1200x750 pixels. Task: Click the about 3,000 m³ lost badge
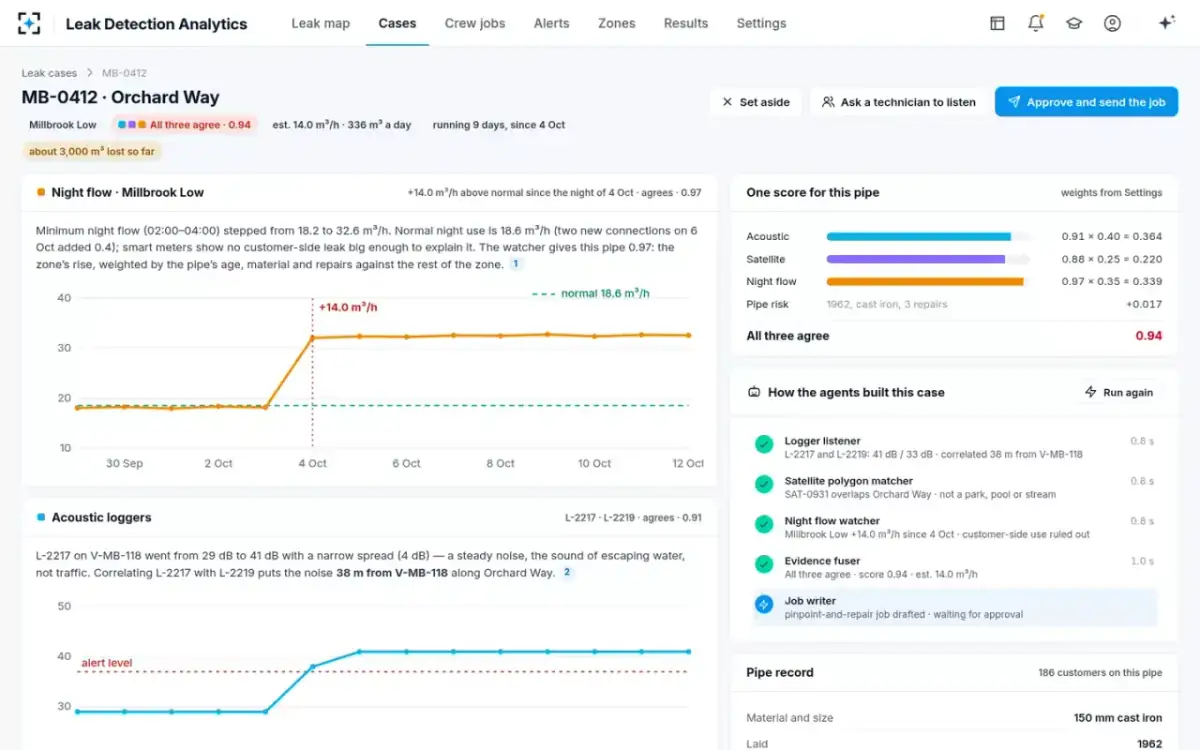(92, 151)
